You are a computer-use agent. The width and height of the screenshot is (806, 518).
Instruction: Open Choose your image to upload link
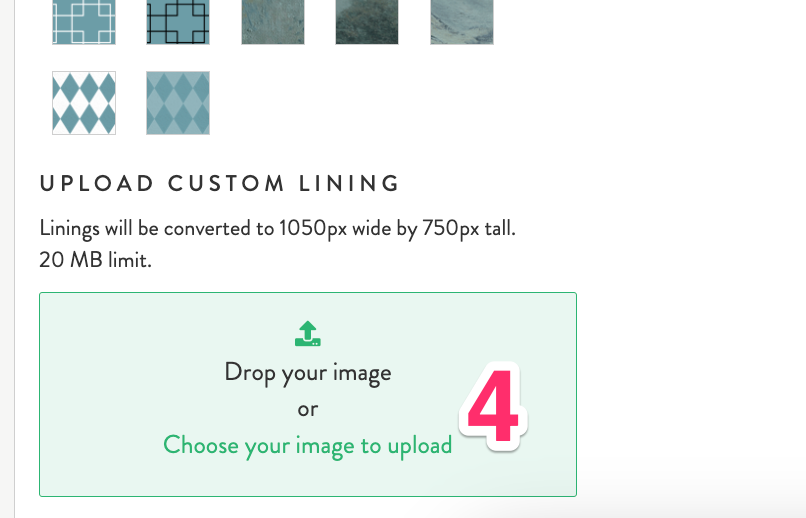pos(307,445)
